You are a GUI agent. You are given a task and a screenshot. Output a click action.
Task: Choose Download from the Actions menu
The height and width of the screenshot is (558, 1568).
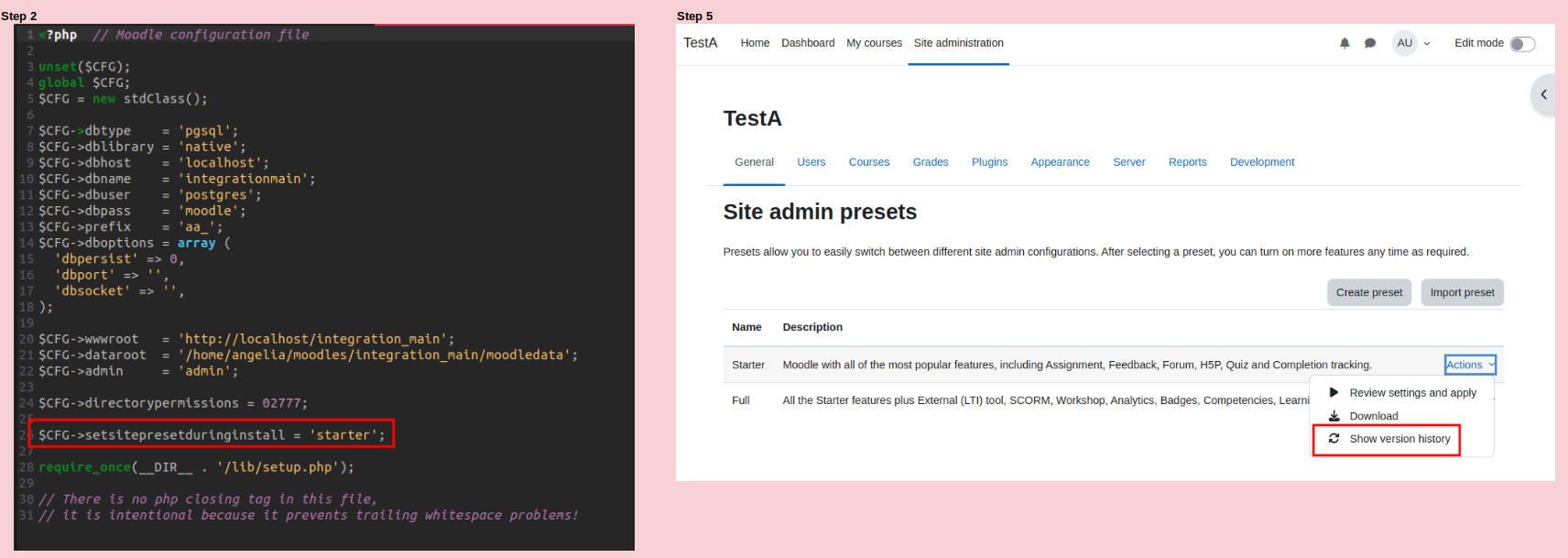tap(1373, 416)
